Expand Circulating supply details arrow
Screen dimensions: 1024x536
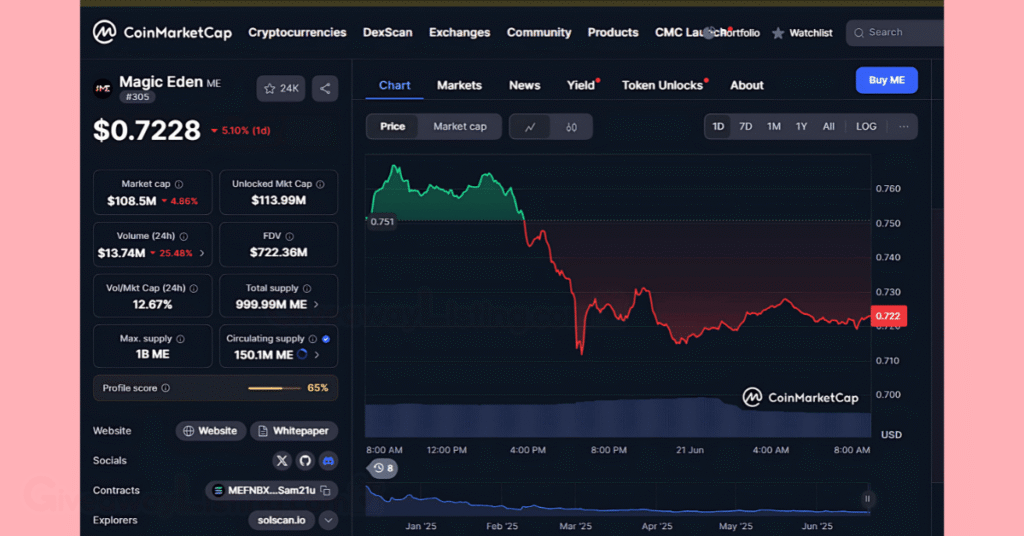tap(317, 355)
